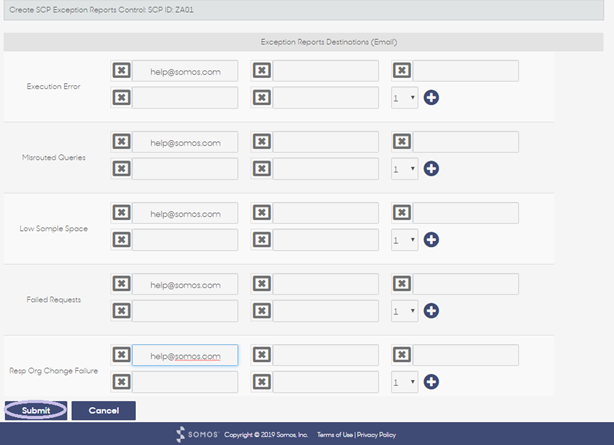Focus the Low Sample Space help@somos.com email field

(185, 213)
